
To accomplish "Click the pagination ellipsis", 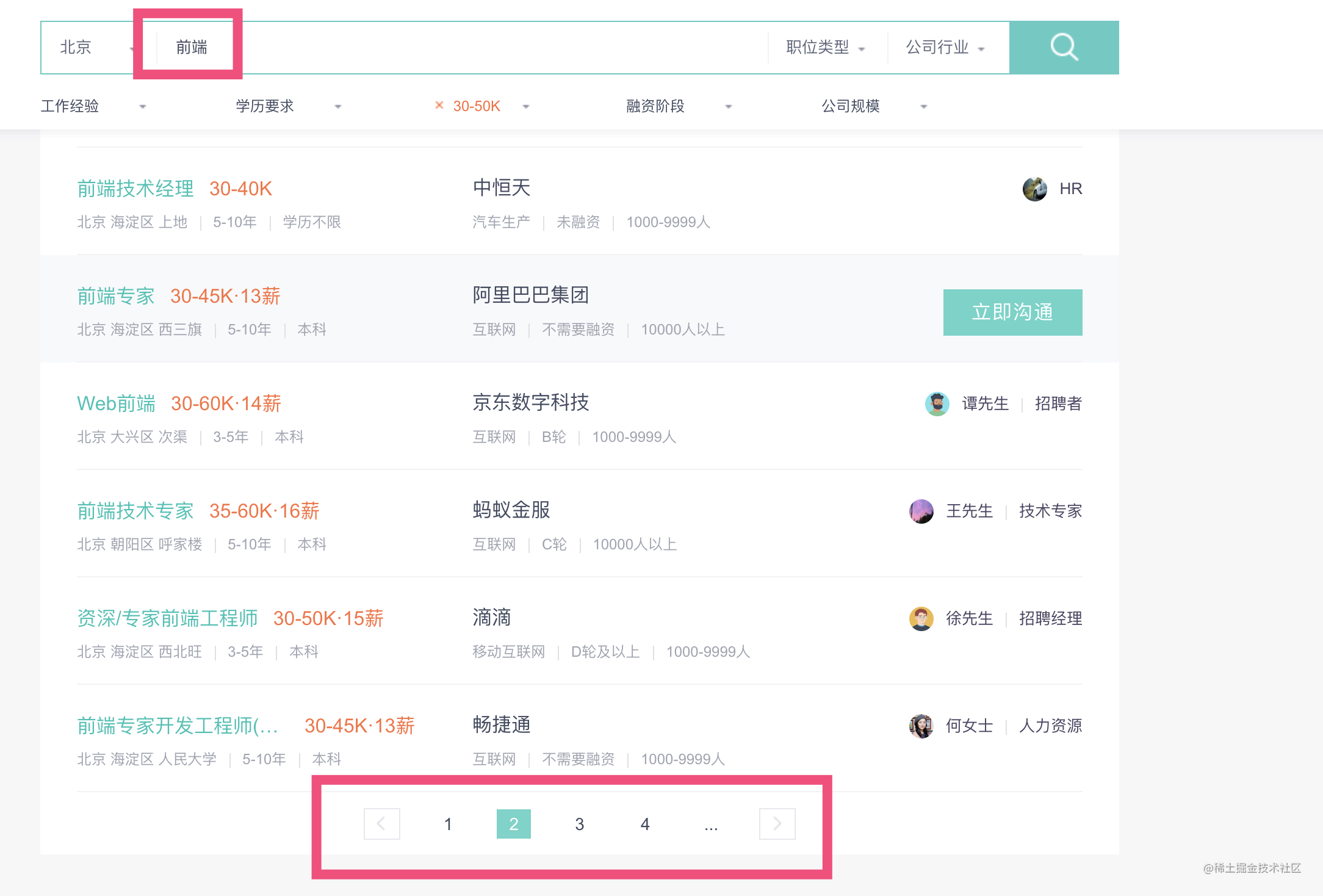I will pyautogui.click(x=711, y=825).
